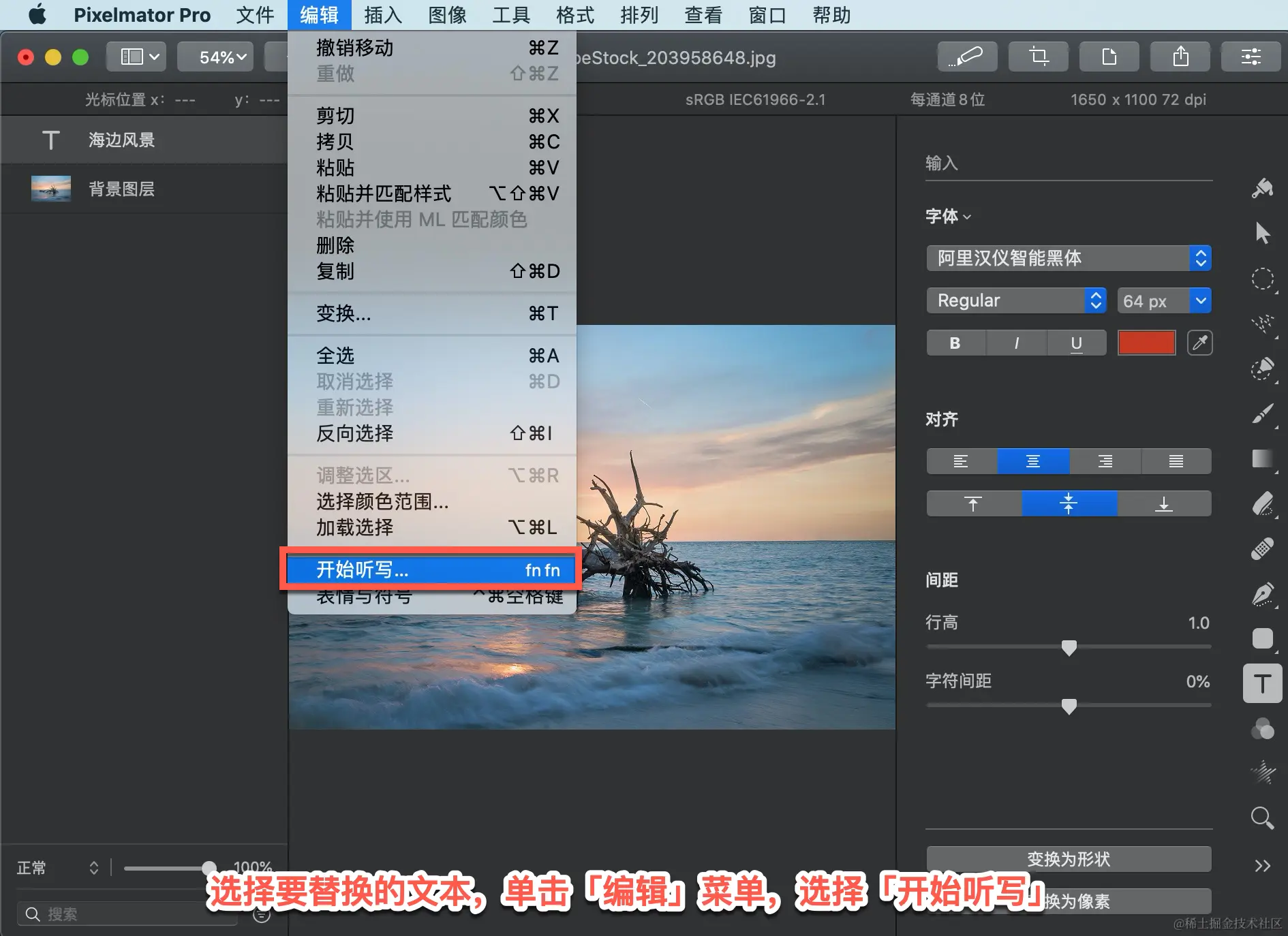Viewport: 1288px width, 936px height.
Task: Click the Share toolbar button
Action: [x=1180, y=57]
